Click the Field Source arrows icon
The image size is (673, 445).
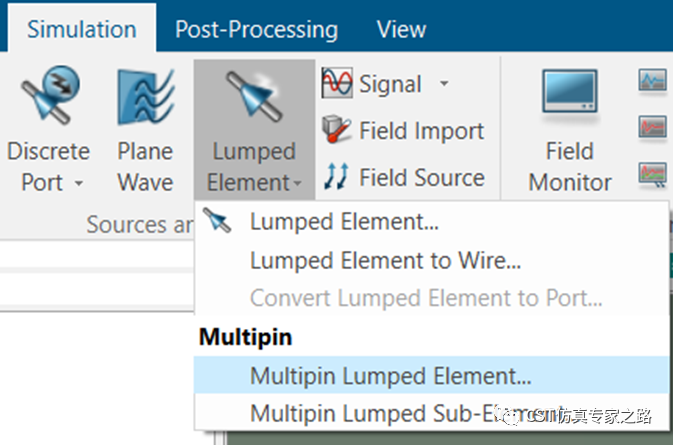pos(336,176)
